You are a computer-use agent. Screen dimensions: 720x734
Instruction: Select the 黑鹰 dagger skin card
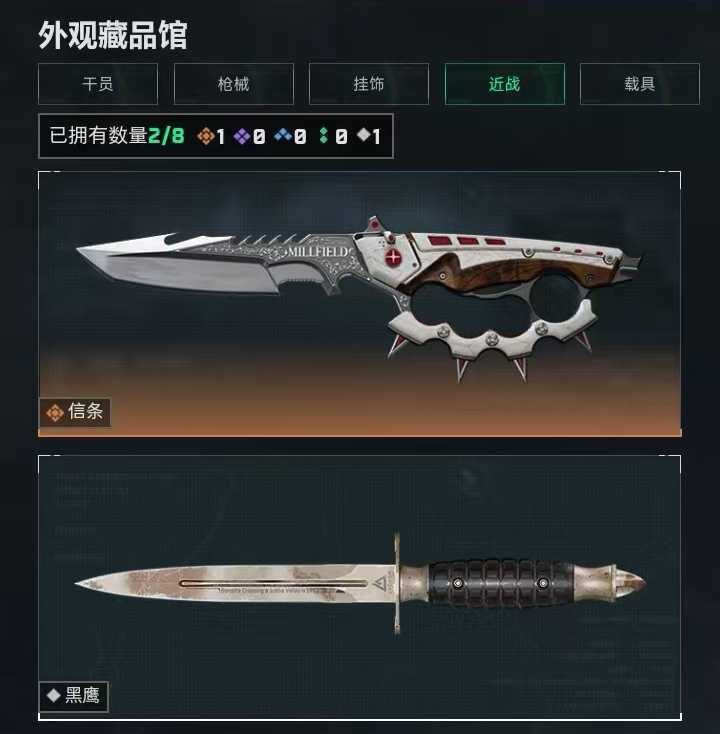360,587
